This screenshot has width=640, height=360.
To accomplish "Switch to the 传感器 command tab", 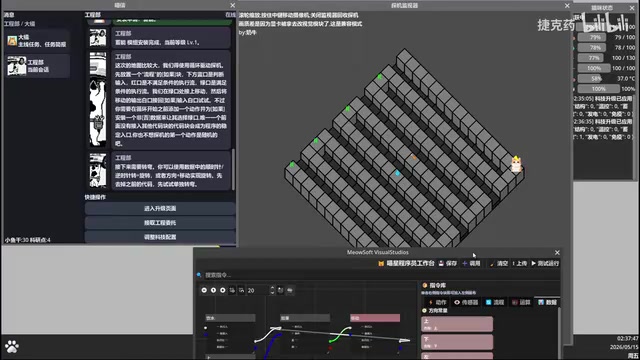I will [x=466, y=302].
